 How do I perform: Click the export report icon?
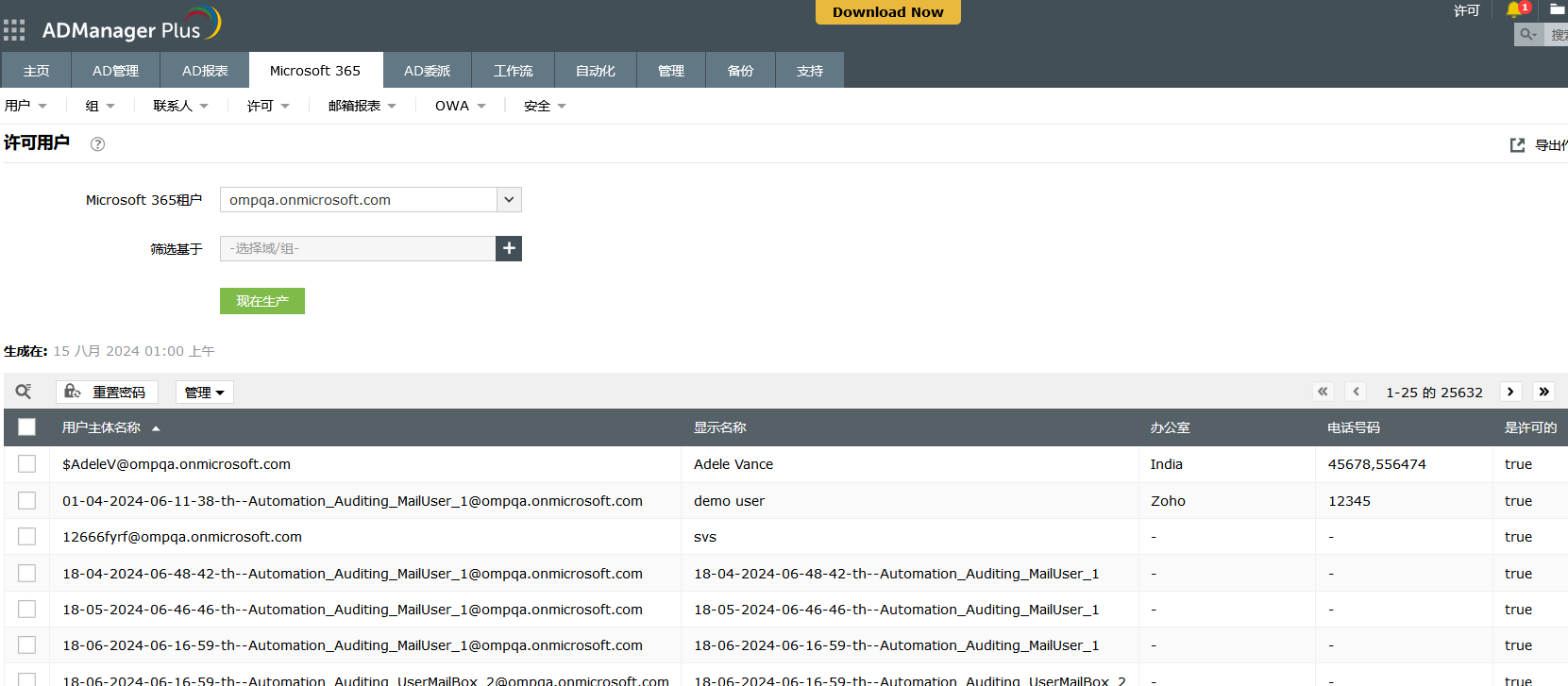click(x=1517, y=145)
